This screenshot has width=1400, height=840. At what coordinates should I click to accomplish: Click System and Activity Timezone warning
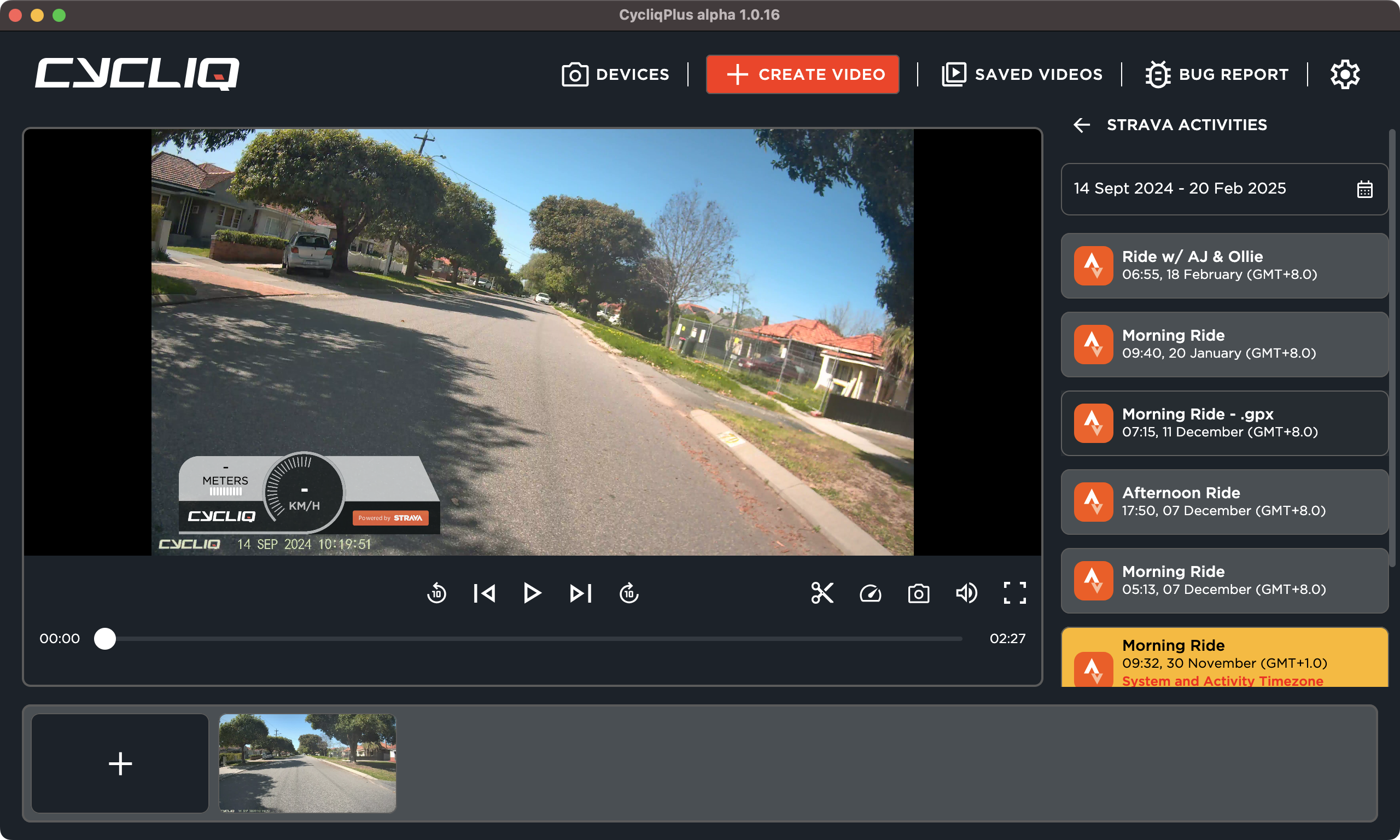[x=1222, y=681]
